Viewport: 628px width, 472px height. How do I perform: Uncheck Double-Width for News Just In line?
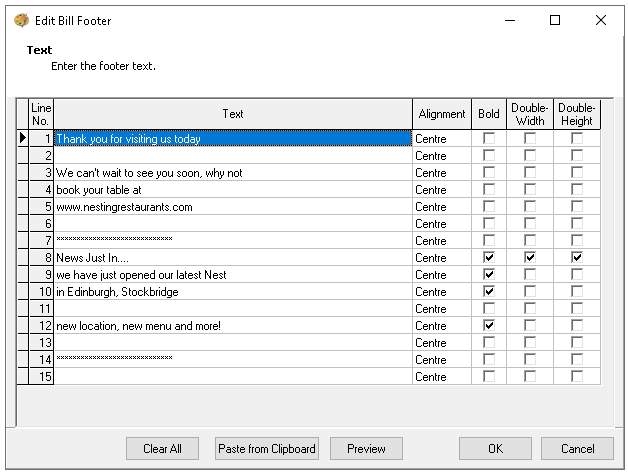pyautogui.click(x=529, y=258)
